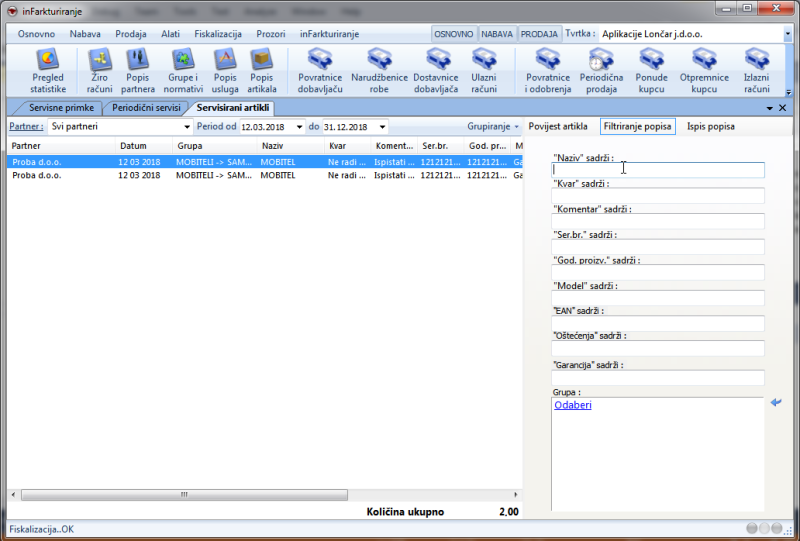Open Narudžbenice robe icon
The width and height of the screenshot is (800, 541).
(379, 71)
